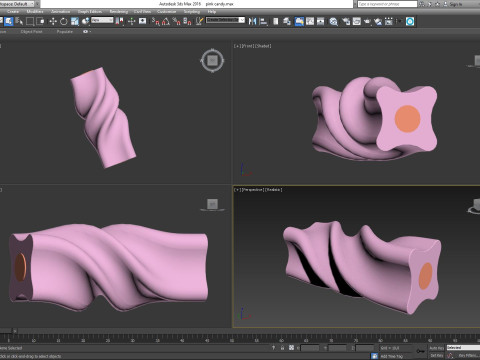480x360 pixels.
Task: Toggle Absolute/Offset transform type-in mode
Action: 291,348
